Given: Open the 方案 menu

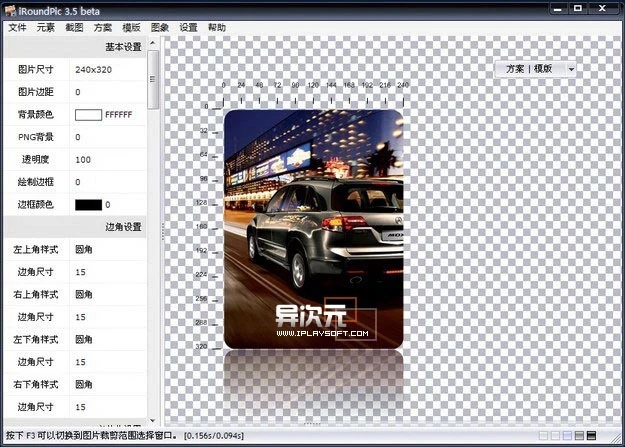Looking at the screenshot, I should tap(103, 27).
